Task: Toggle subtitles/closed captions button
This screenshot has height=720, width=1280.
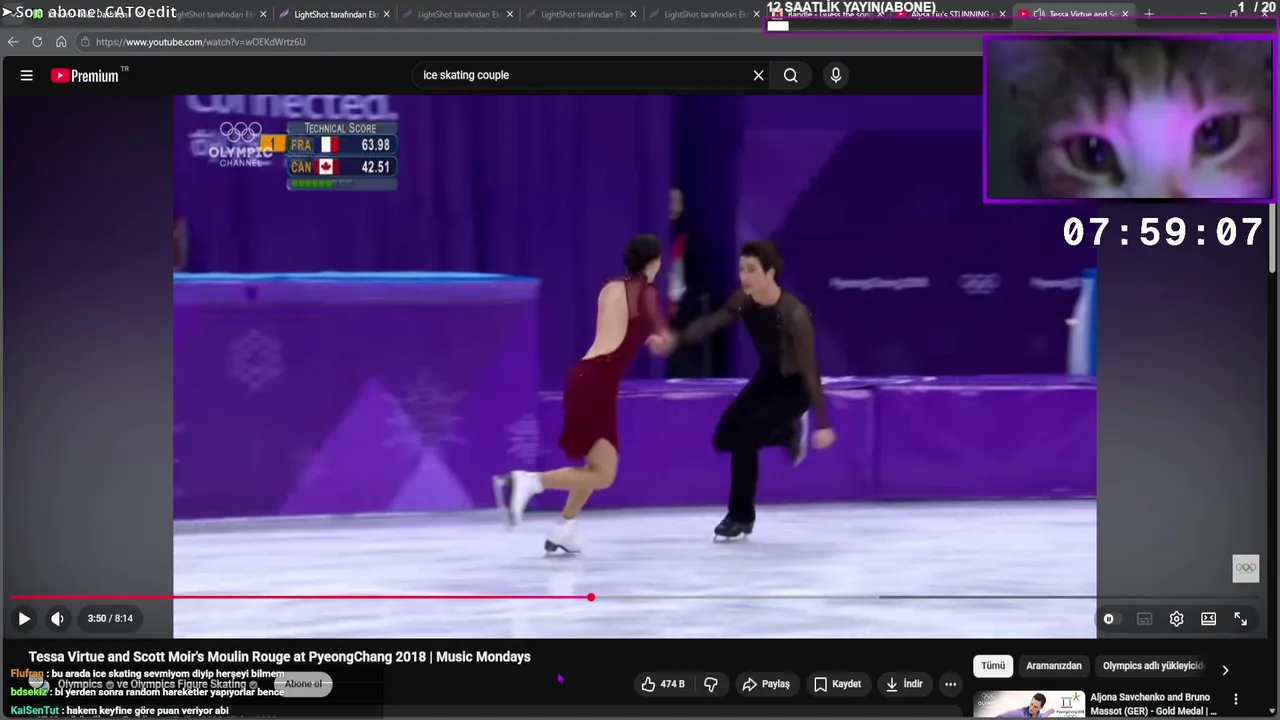Action: 1145,619
